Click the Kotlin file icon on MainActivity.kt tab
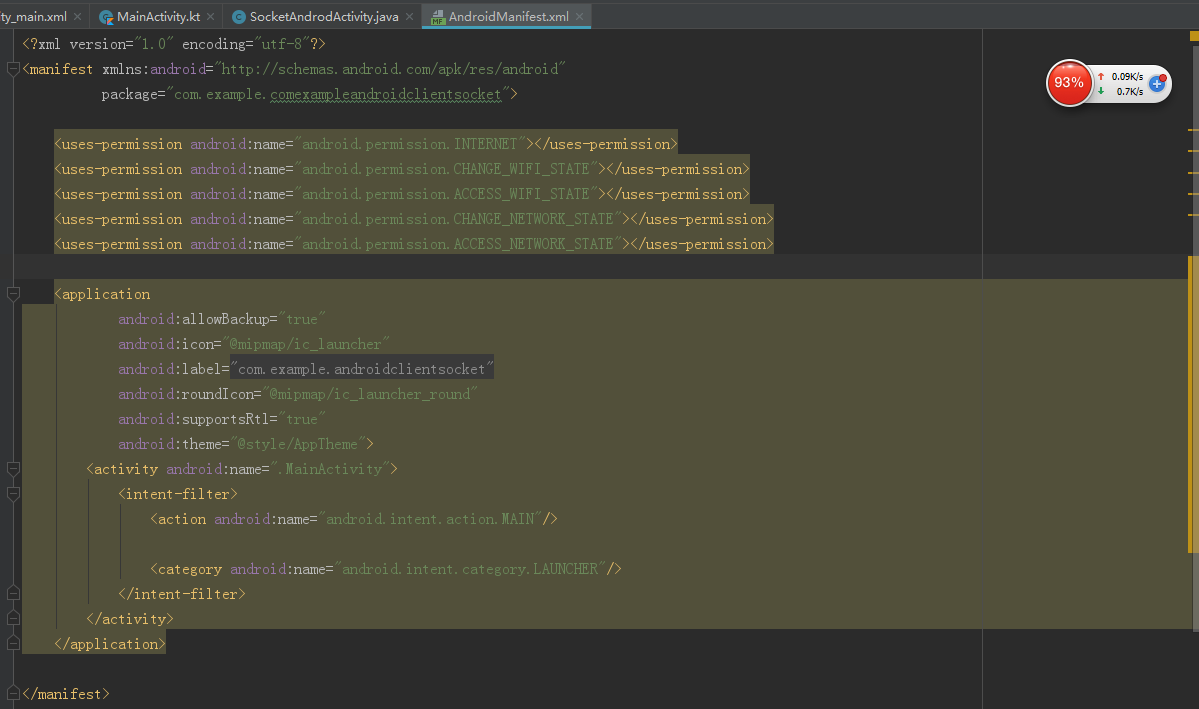 pos(106,17)
